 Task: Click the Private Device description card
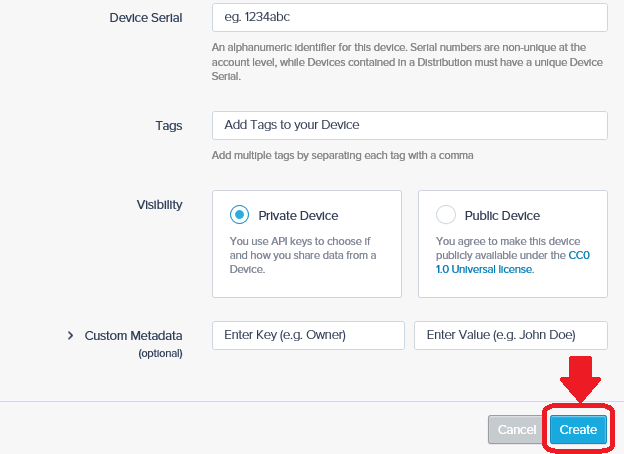pos(307,244)
